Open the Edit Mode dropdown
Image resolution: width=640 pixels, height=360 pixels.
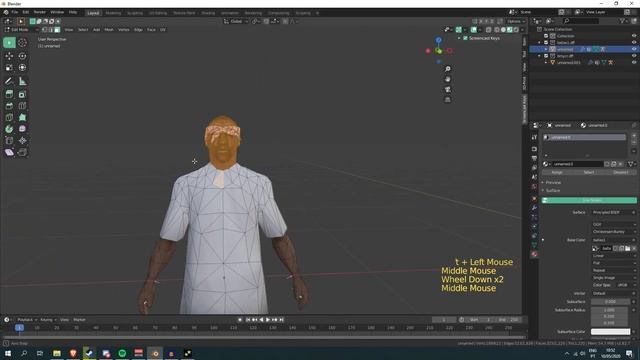tap(21, 30)
